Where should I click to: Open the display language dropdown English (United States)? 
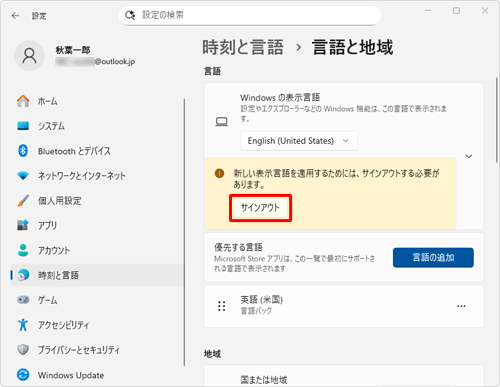coord(299,141)
